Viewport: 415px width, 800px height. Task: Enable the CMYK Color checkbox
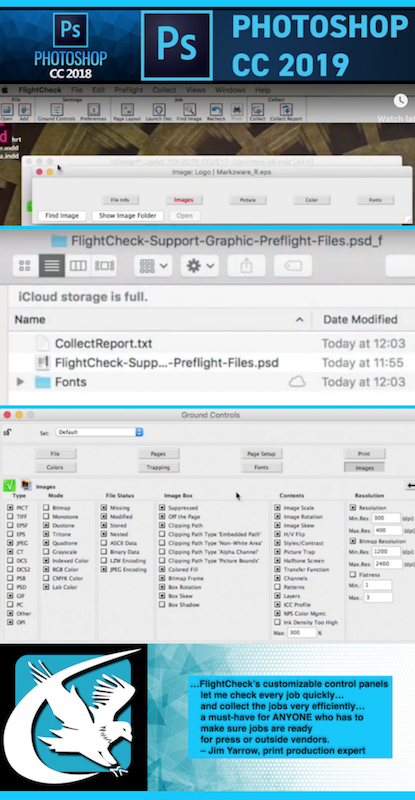click(x=46, y=578)
